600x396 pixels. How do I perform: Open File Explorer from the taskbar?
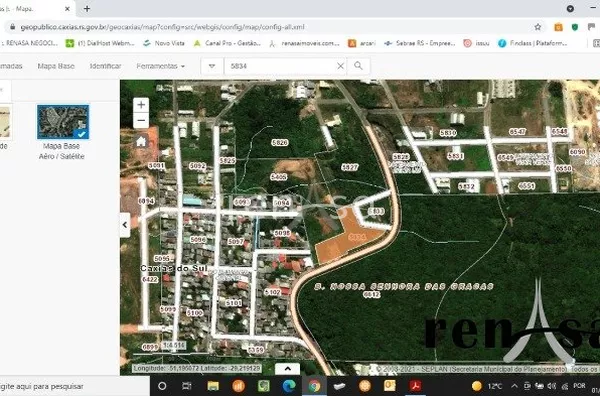213,386
